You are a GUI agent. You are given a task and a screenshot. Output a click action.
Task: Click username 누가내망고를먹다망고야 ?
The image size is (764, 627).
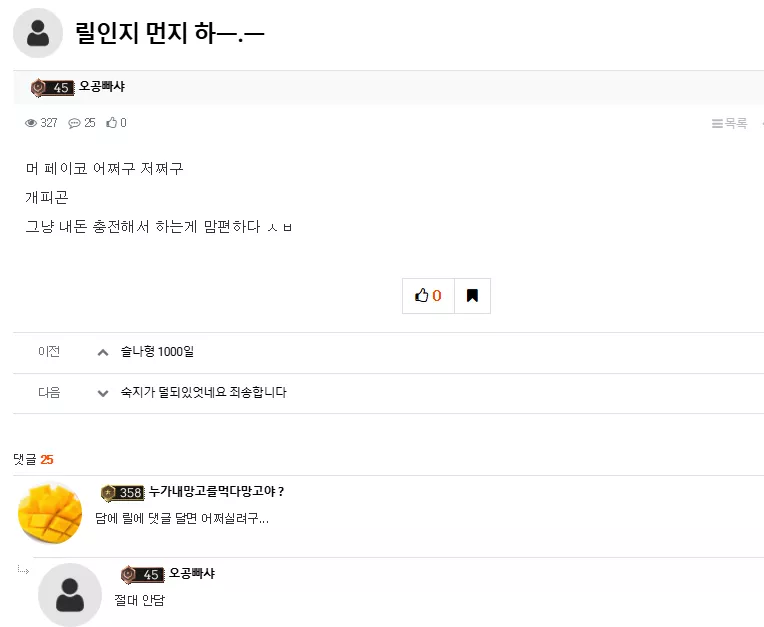(216, 491)
